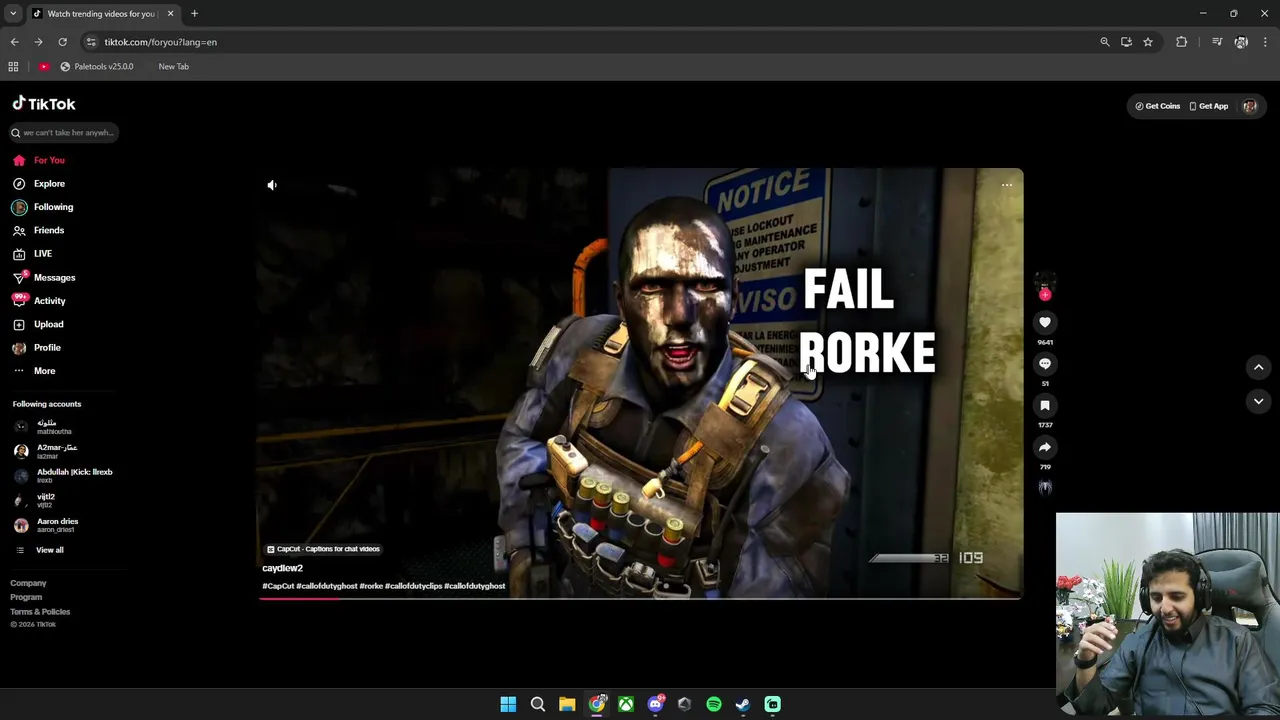The width and height of the screenshot is (1280, 720).
Task: Open the A2mar following account
Action: [x=48, y=451]
